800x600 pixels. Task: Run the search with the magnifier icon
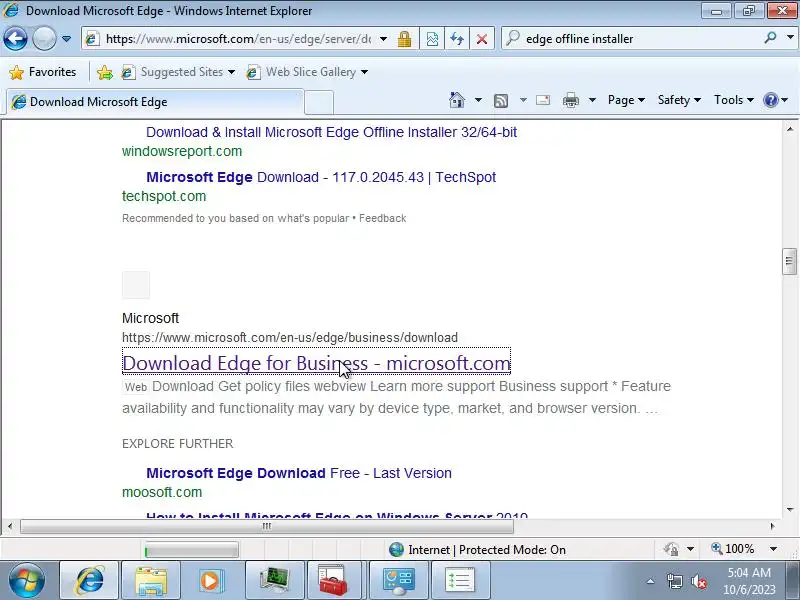pyautogui.click(x=770, y=38)
